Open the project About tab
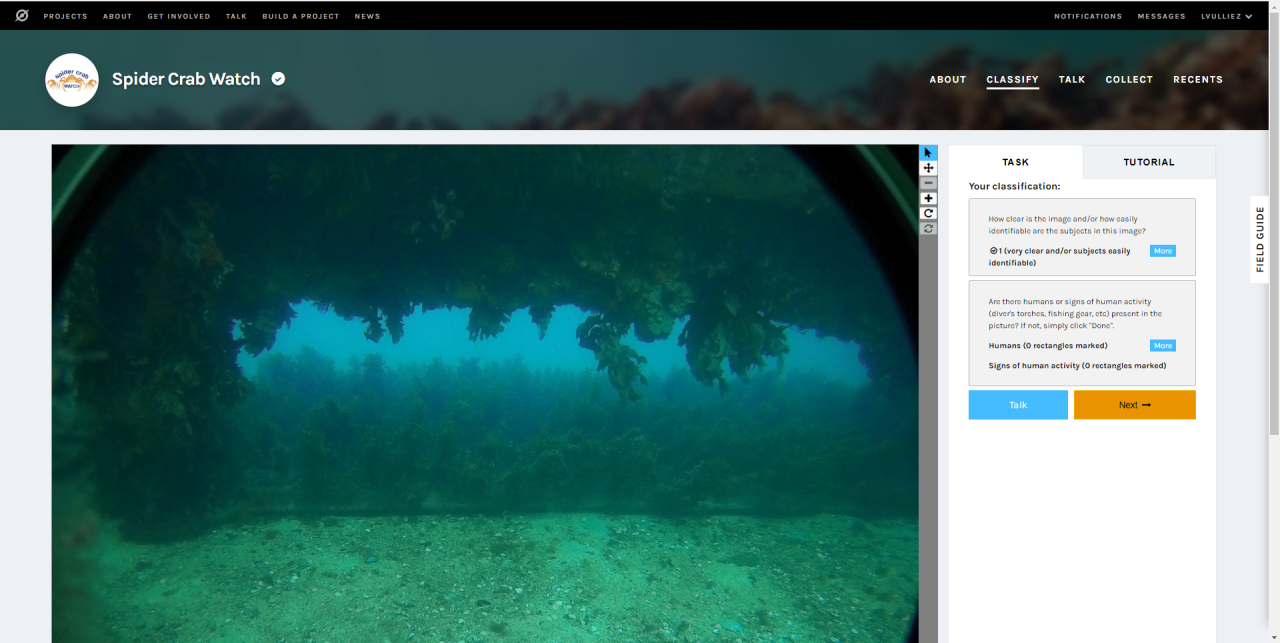This screenshot has height=643, width=1280. coord(948,80)
